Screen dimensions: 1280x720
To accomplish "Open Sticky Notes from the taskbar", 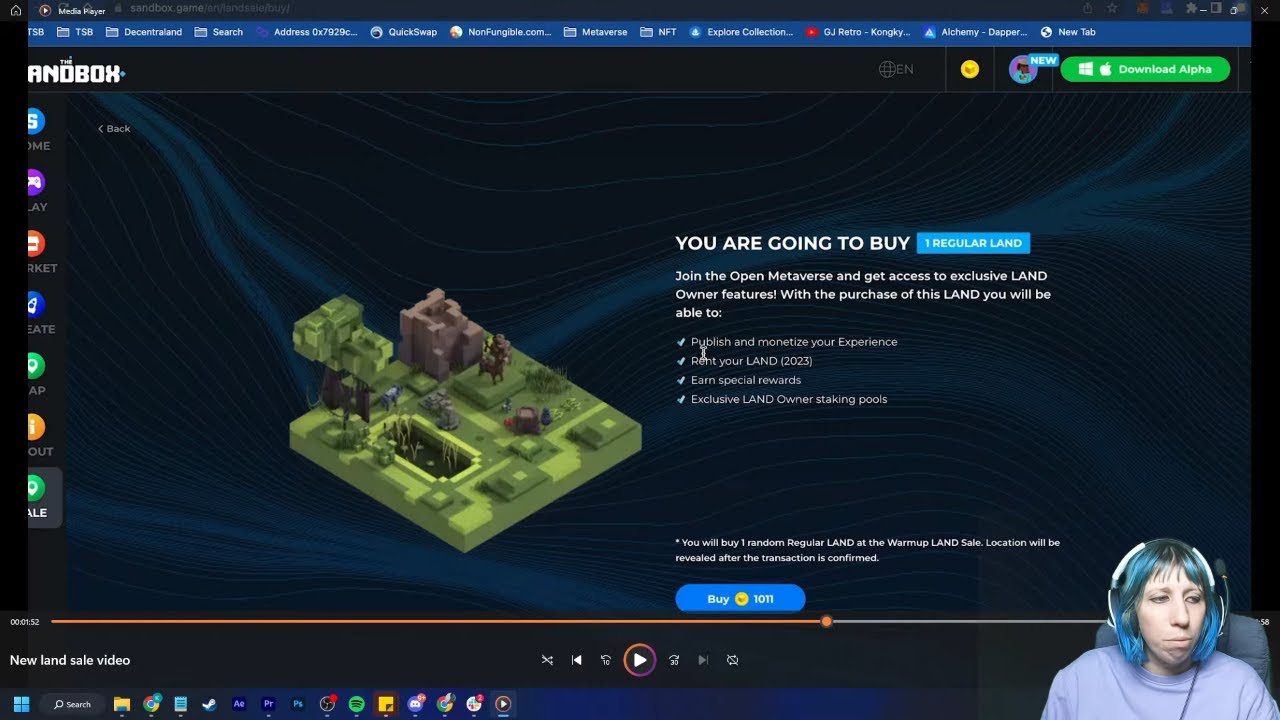I will (x=386, y=704).
